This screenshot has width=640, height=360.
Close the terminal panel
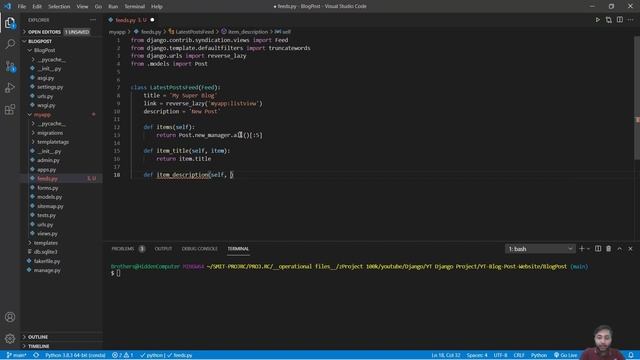(x=630, y=249)
